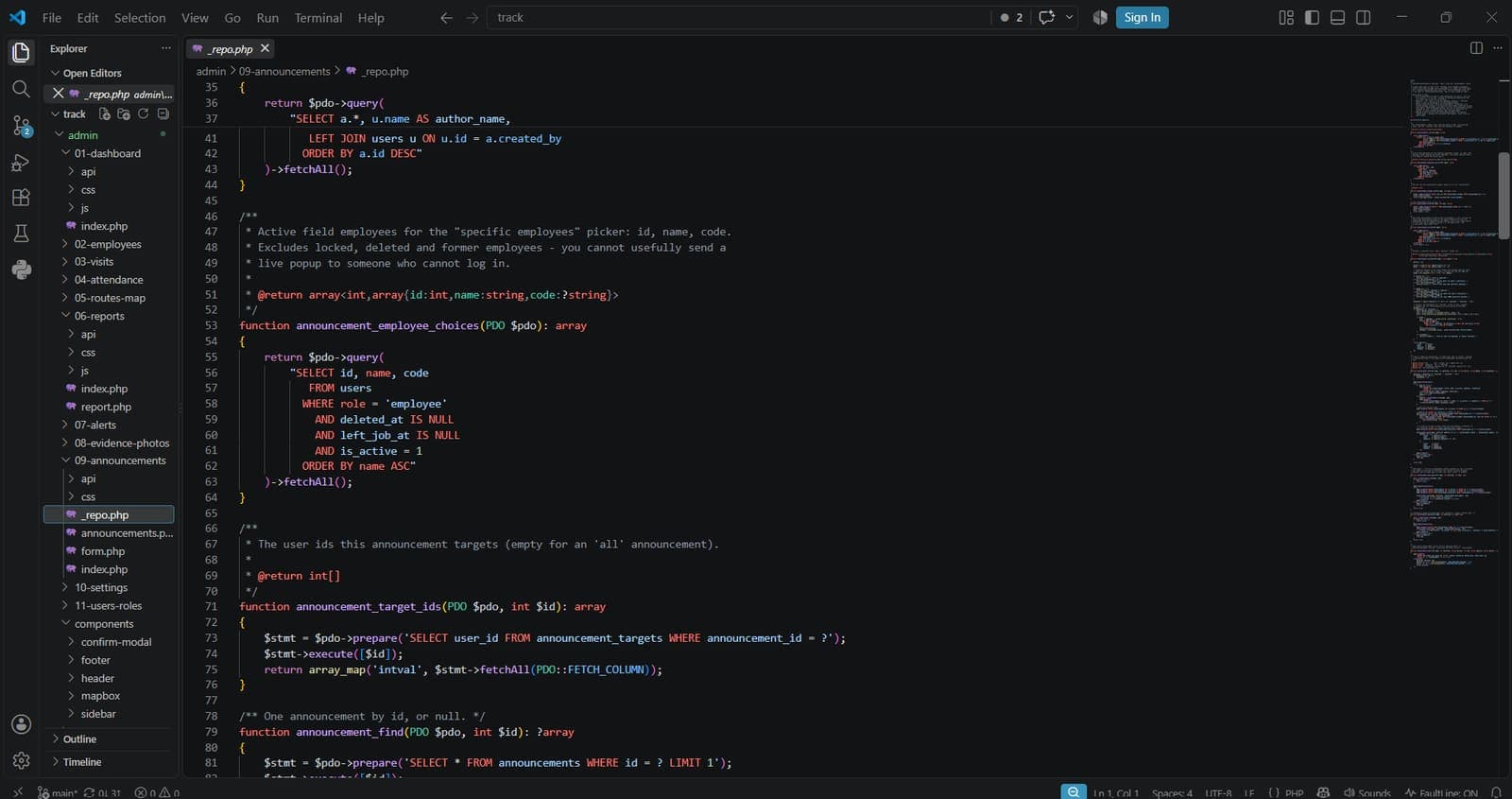Open the Terminal menu

(318, 18)
